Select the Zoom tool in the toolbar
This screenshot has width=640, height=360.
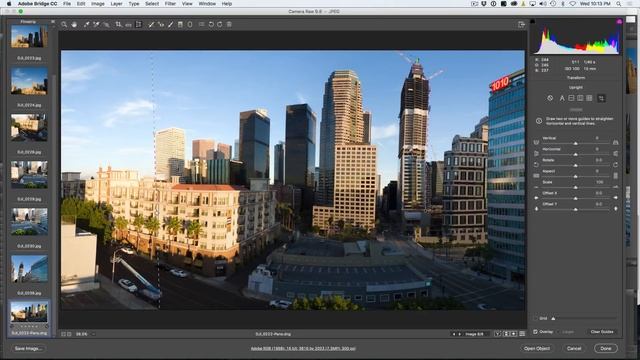tap(64, 24)
